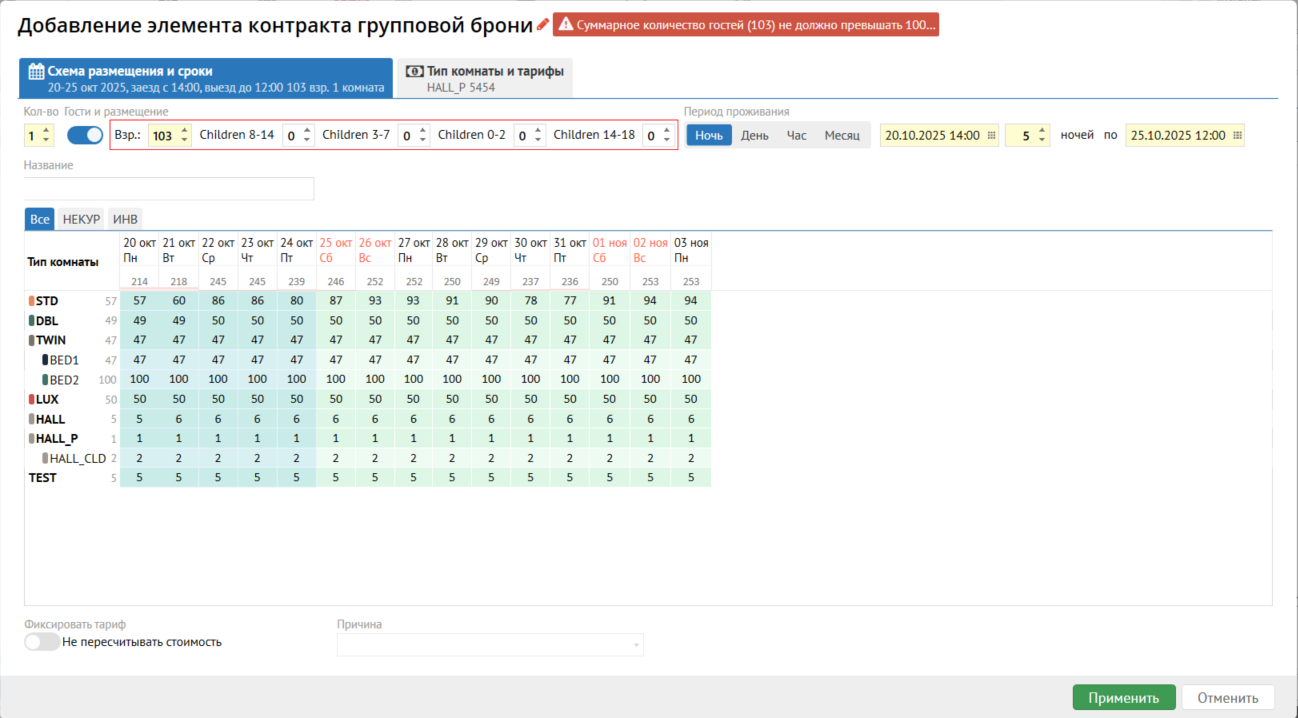Click the 03 ноя Пн column header

[691, 250]
